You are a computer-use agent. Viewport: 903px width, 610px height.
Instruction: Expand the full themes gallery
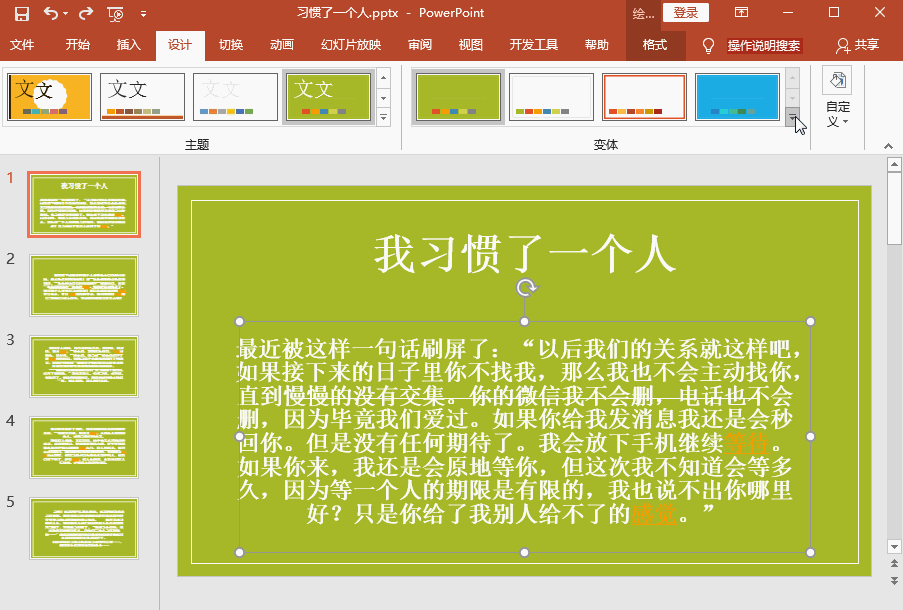[x=384, y=117]
